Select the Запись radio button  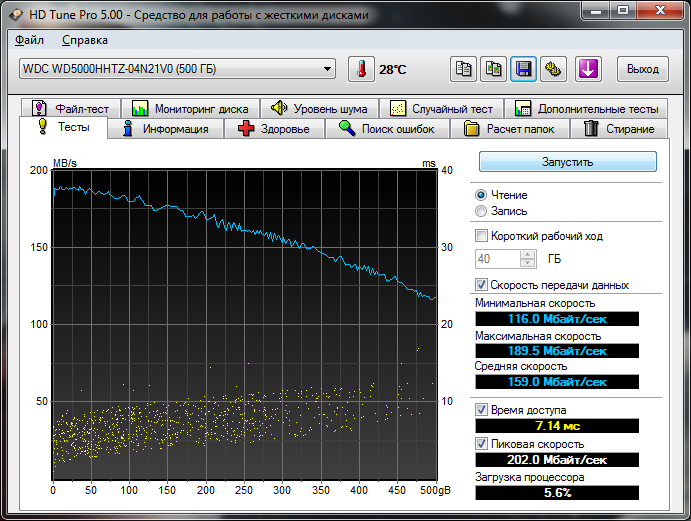point(481,211)
